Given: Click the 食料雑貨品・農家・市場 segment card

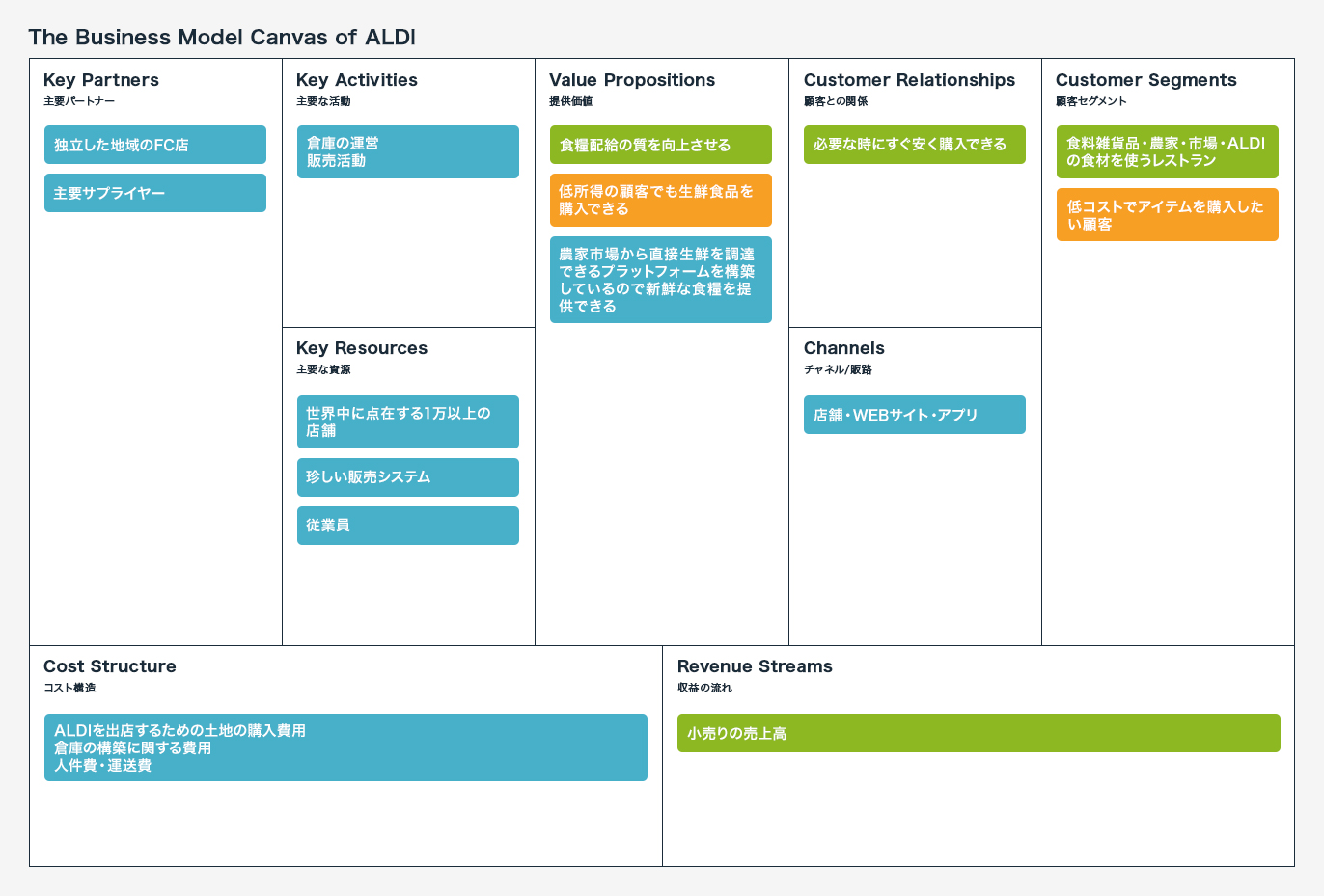Looking at the screenshot, I should pos(1168,152).
